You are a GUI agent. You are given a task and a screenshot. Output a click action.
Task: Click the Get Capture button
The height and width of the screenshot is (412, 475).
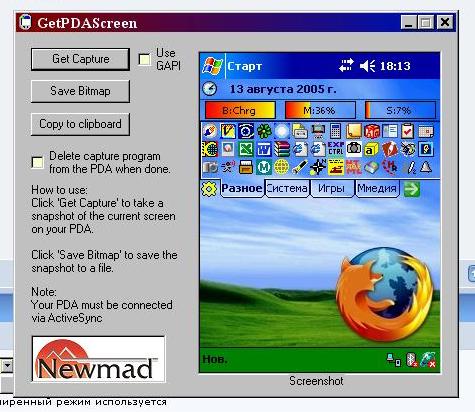click(80, 59)
